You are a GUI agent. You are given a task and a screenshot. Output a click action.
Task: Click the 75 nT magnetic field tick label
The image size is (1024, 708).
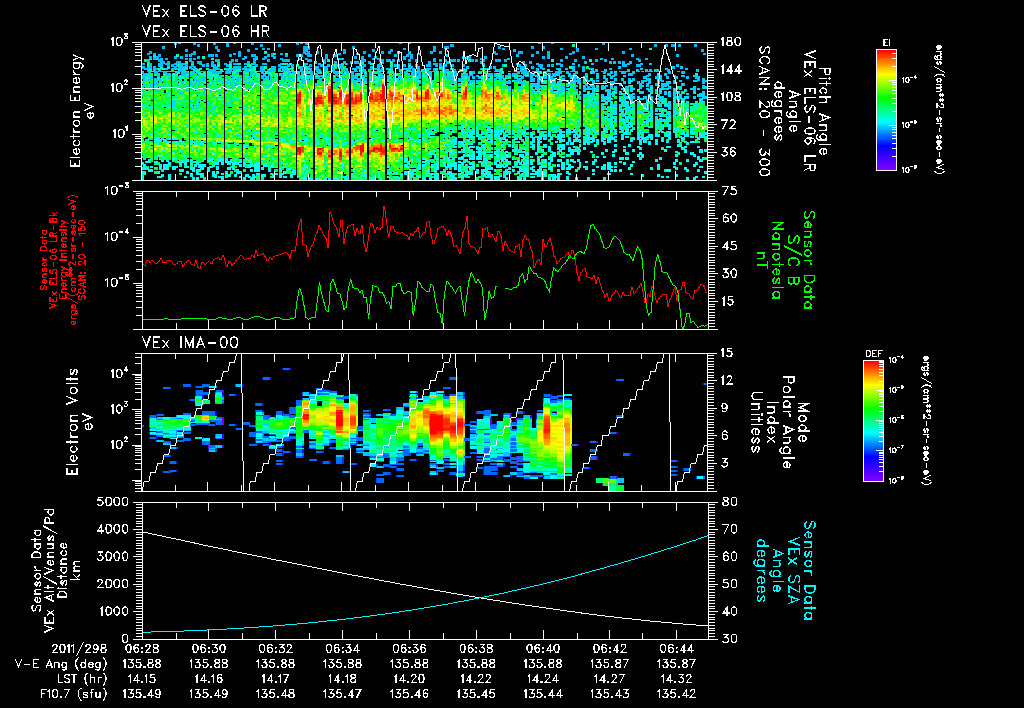(x=730, y=191)
